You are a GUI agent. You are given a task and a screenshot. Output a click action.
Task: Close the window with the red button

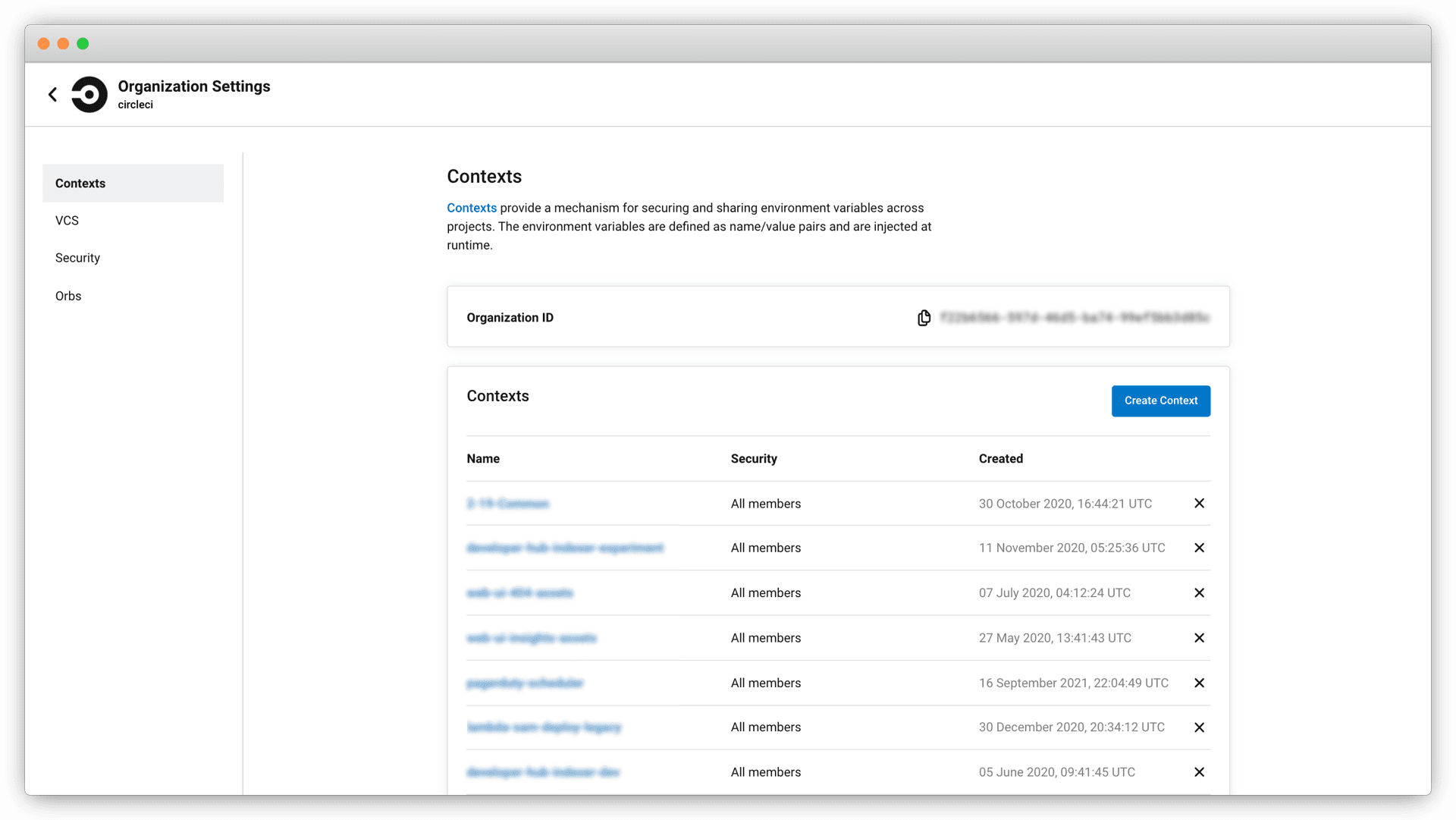tap(44, 44)
